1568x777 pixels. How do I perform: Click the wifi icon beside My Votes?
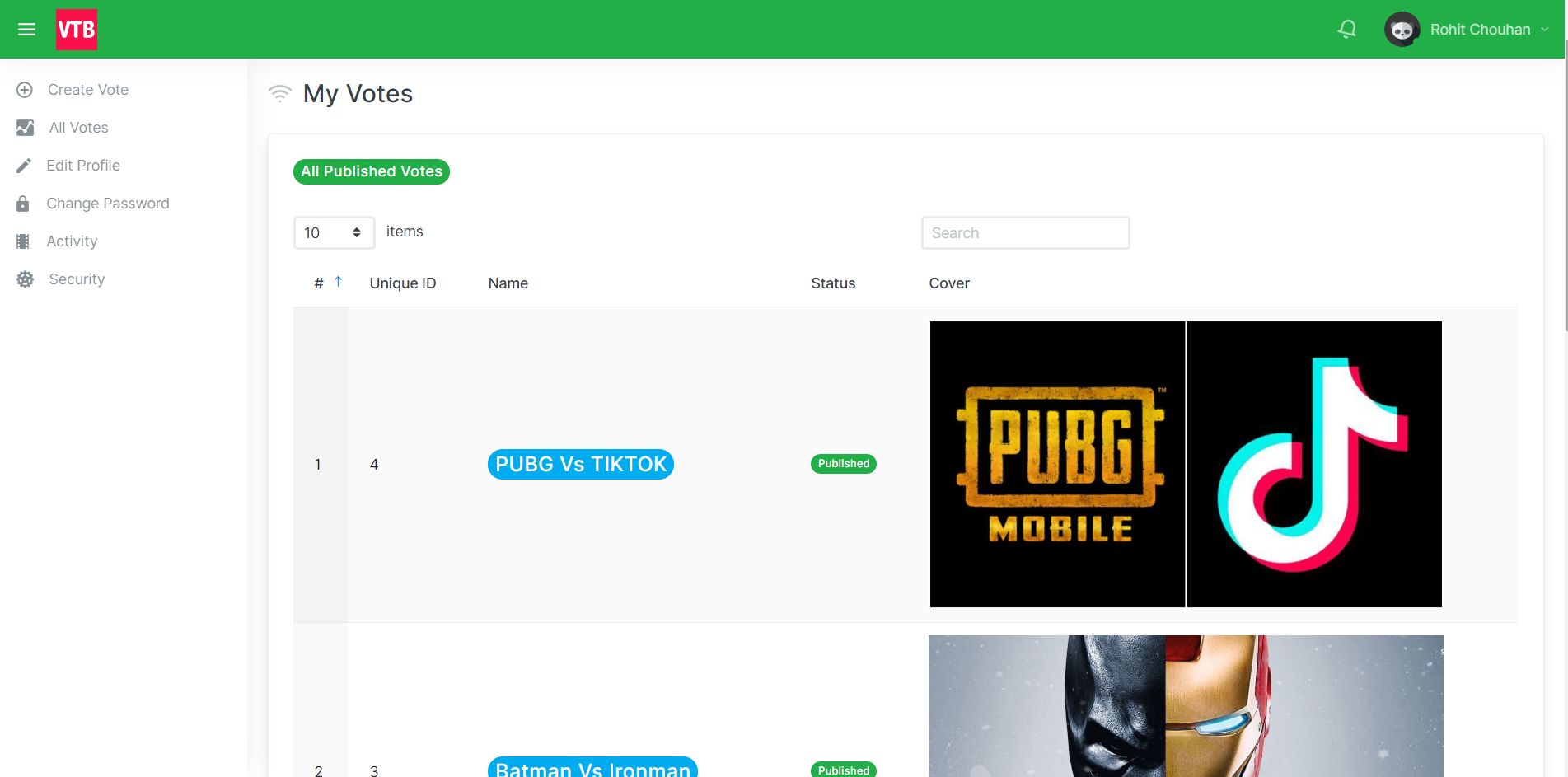point(280,94)
